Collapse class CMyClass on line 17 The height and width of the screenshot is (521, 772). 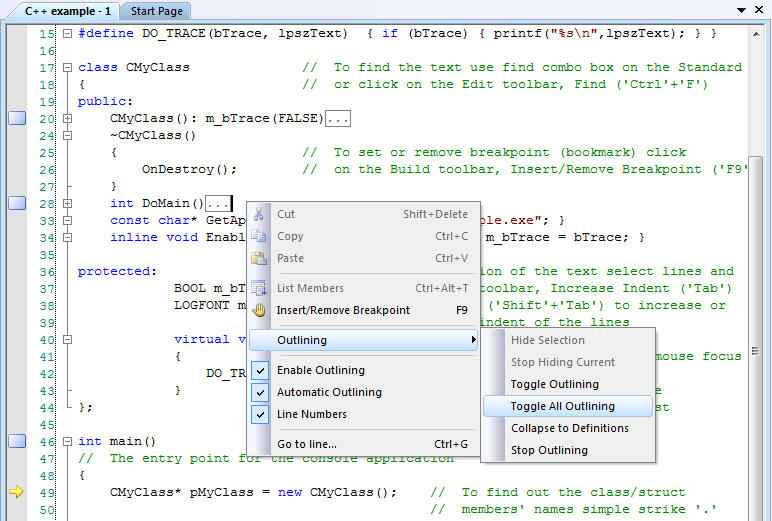pyautogui.click(x=67, y=67)
